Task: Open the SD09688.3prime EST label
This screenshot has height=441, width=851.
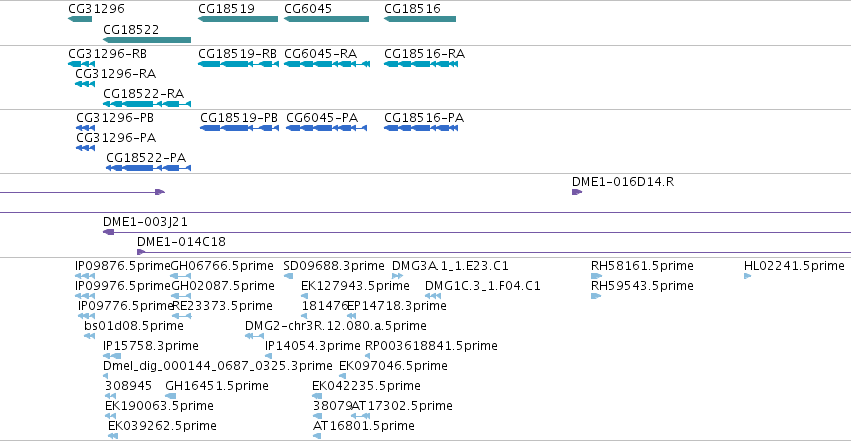Action: click(x=334, y=266)
